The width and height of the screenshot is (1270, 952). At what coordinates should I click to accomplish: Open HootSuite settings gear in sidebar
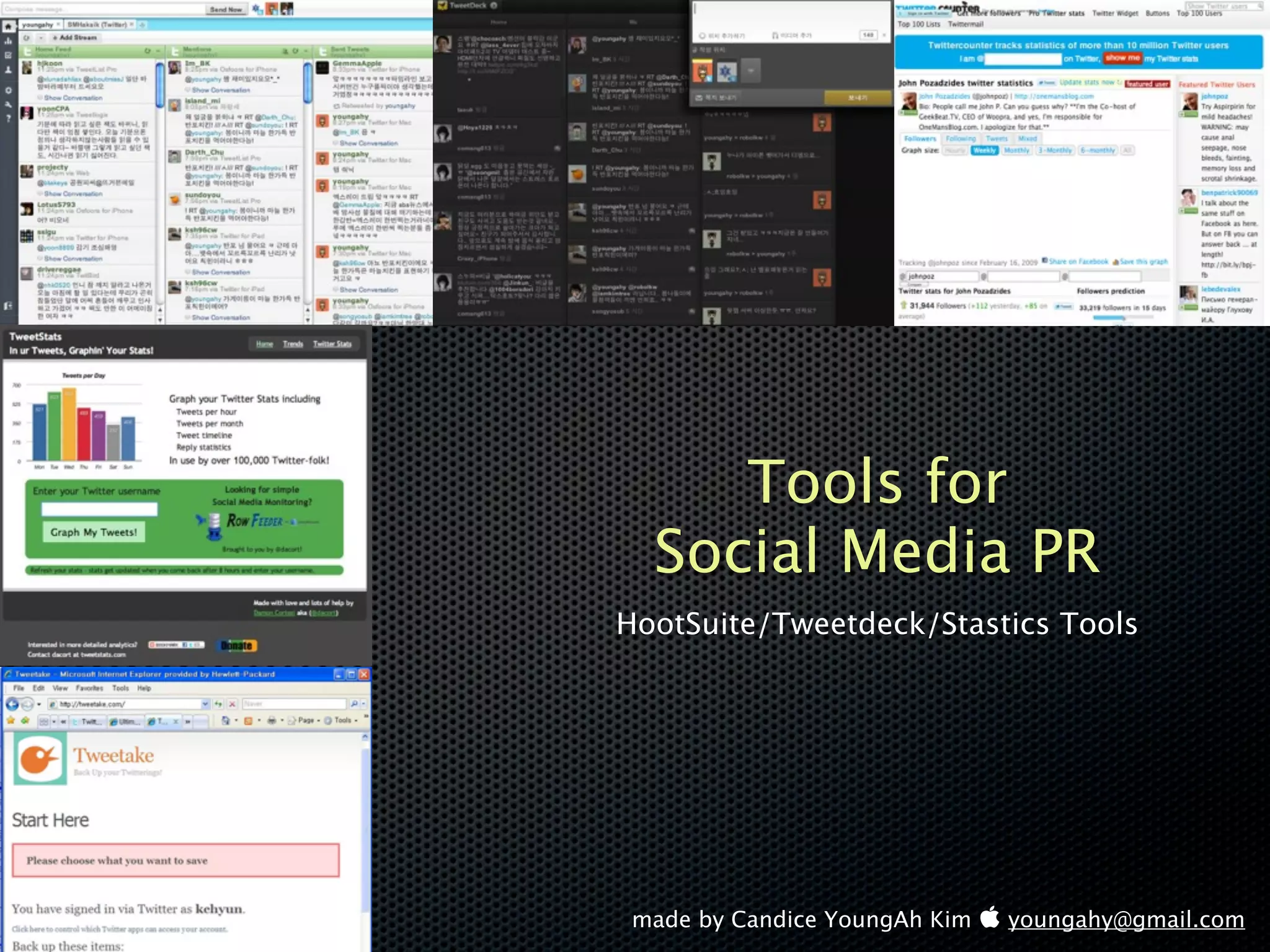click(x=9, y=90)
